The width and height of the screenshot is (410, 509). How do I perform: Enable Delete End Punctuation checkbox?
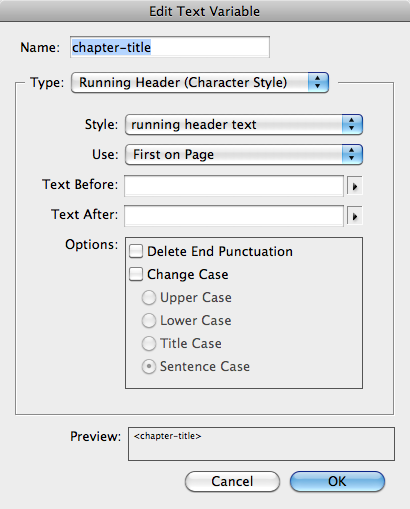coord(136,251)
